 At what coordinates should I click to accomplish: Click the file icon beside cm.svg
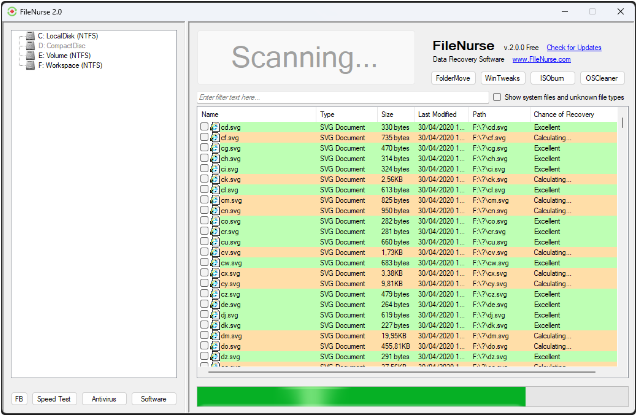tap(215, 200)
